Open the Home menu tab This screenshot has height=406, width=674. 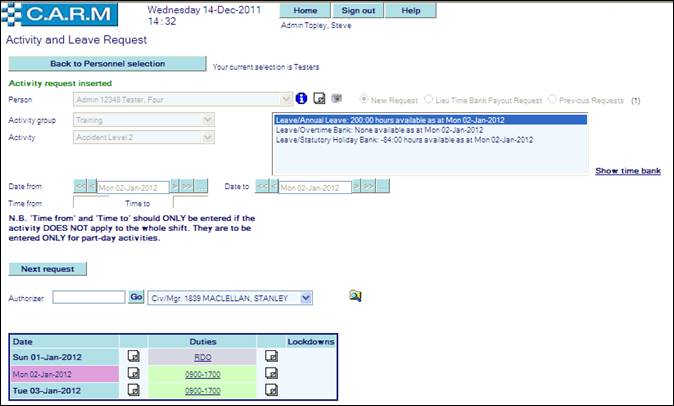(x=304, y=10)
